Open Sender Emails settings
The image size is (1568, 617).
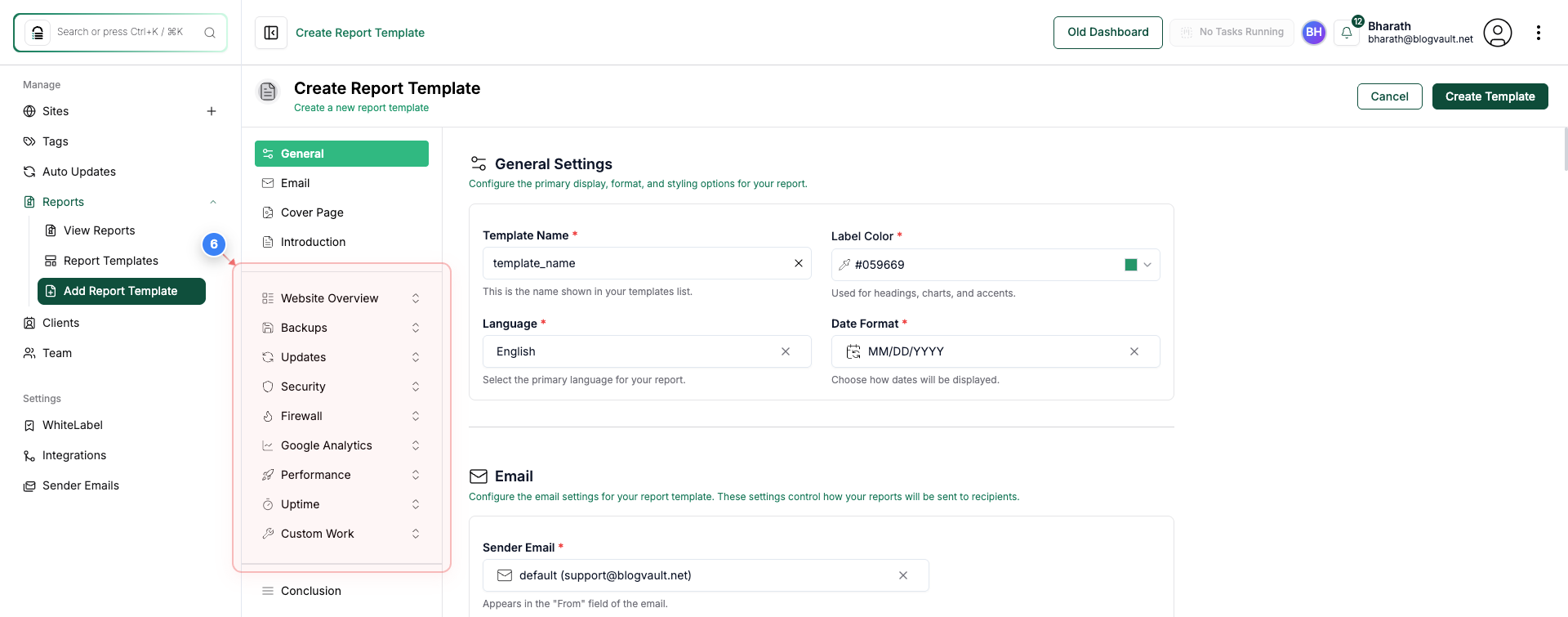click(81, 485)
